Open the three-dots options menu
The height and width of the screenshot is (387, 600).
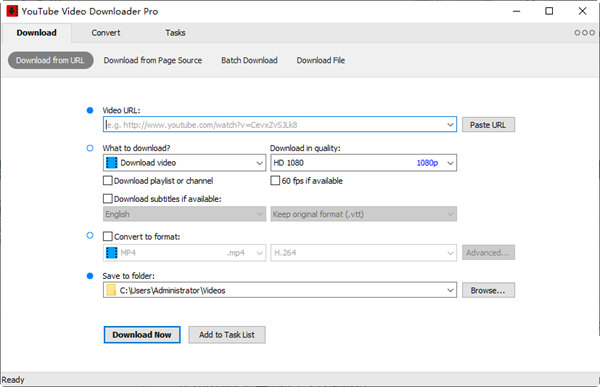(x=584, y=33)
